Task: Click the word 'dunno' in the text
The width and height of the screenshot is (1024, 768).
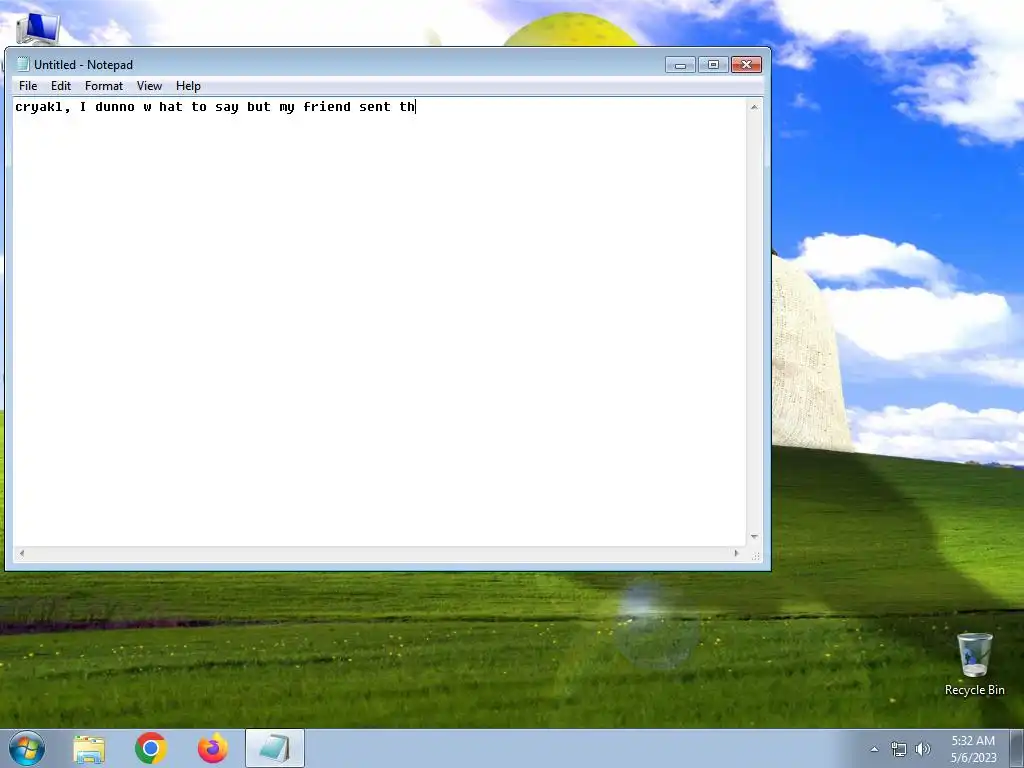Action: 115,106
